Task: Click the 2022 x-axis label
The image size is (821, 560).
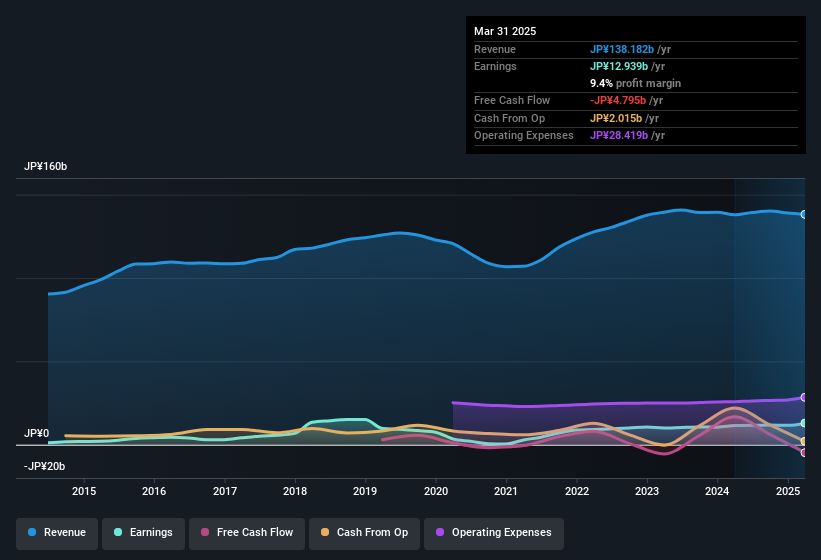Action: tap(577, 491)
